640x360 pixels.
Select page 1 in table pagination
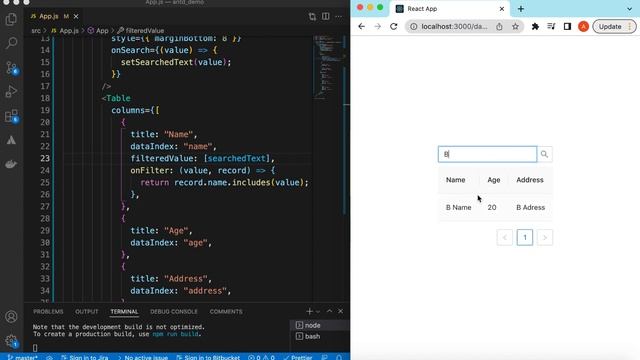525,238
